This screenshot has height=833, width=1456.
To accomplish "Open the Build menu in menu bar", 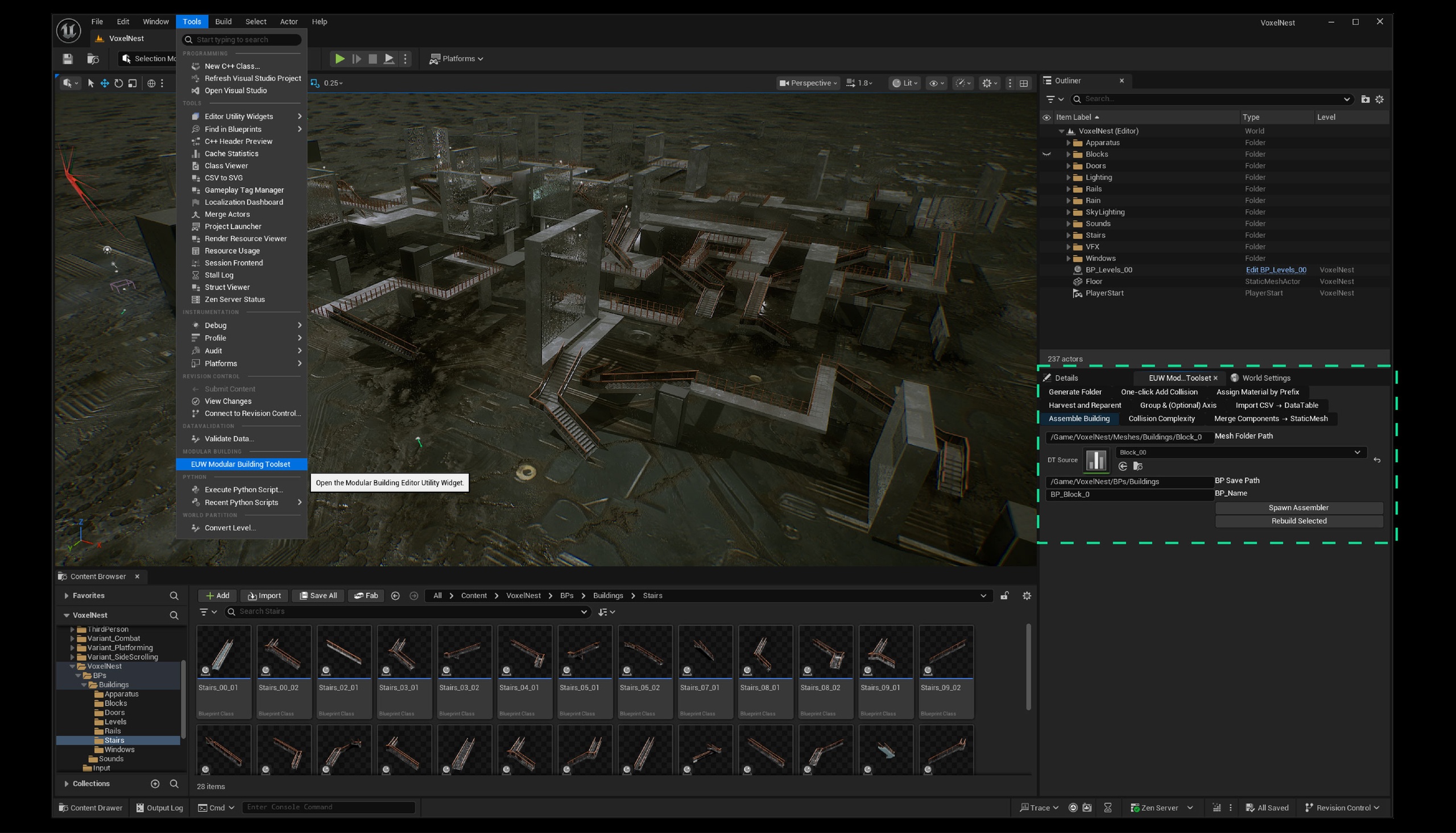I will click(223, 22).
